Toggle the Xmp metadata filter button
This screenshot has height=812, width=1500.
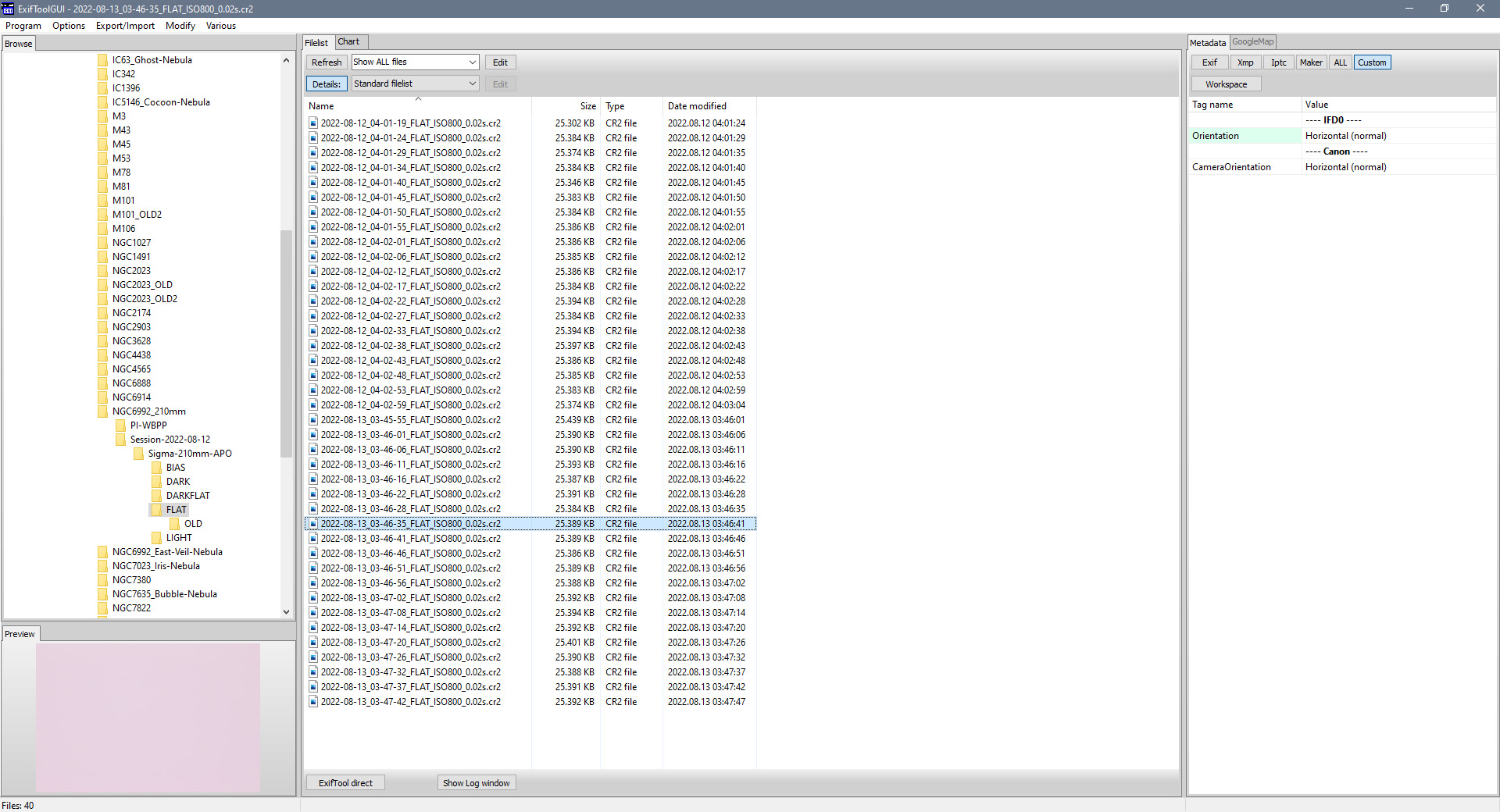[1245, 62]
